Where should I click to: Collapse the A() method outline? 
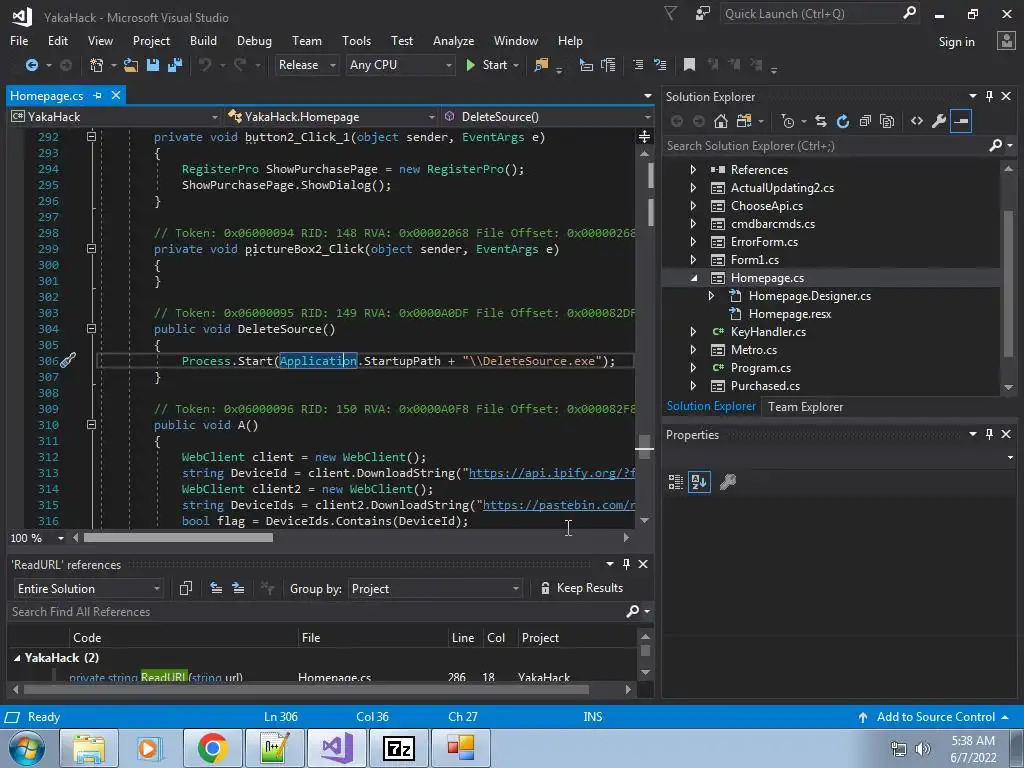pos(91,424)
